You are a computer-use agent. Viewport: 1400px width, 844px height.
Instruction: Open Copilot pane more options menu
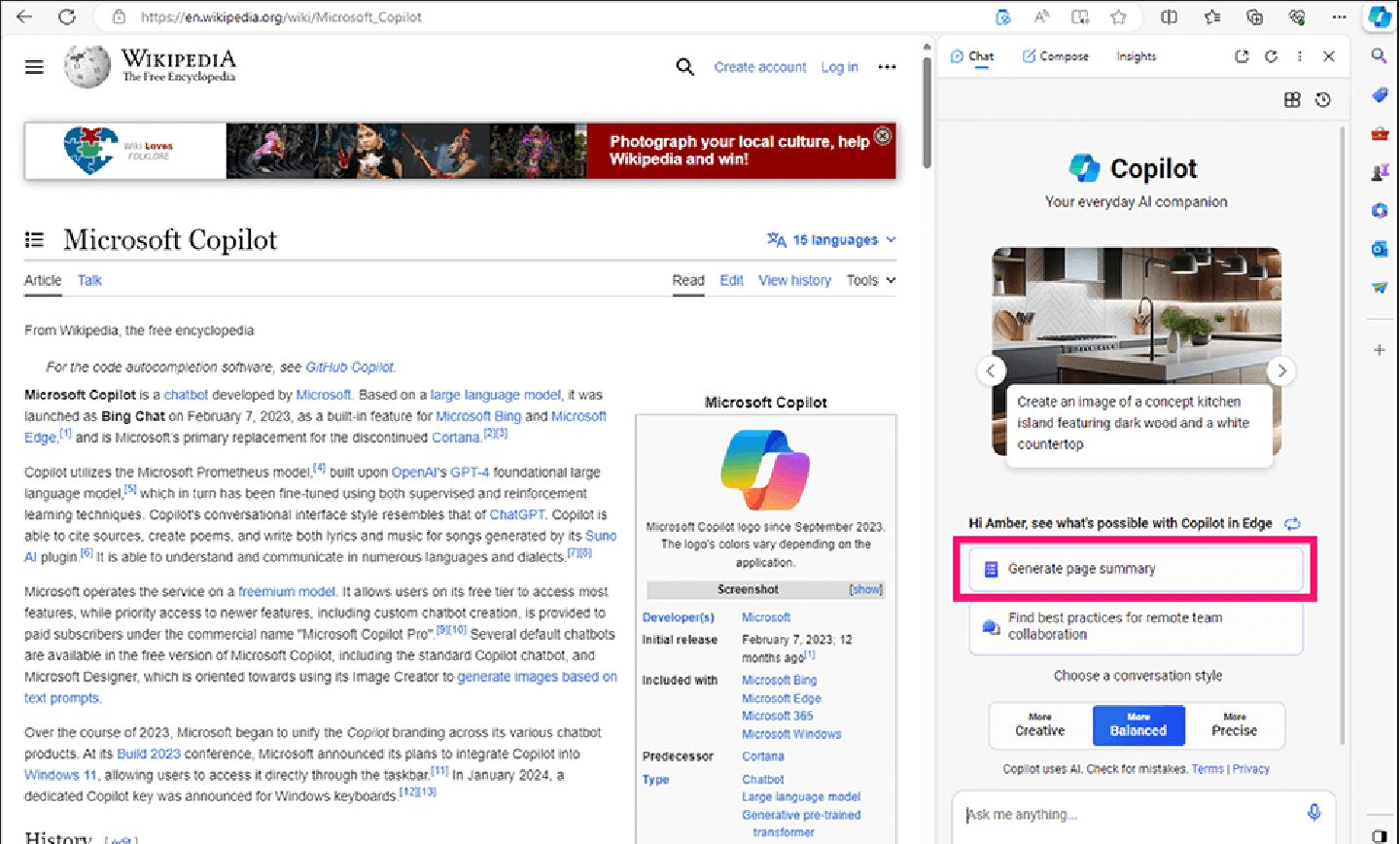click(1299, 56)
